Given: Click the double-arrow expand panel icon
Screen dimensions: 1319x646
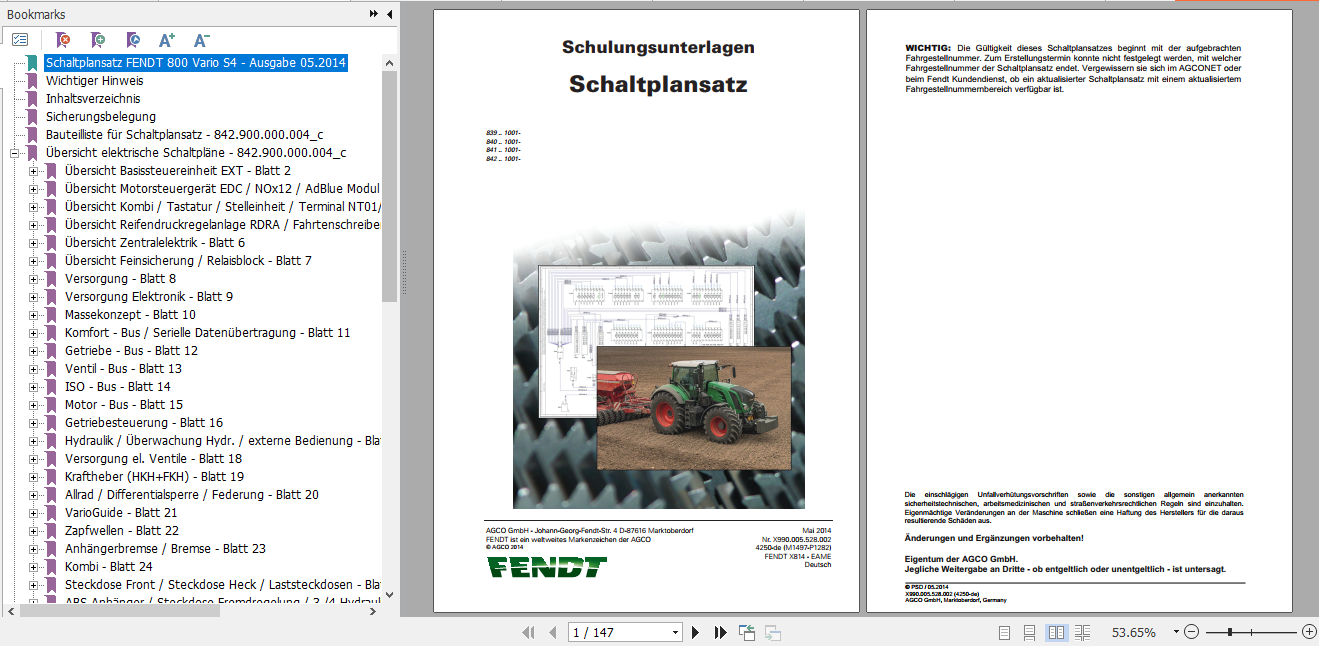Looking at the screenshot, I should [x=374, y=13].
